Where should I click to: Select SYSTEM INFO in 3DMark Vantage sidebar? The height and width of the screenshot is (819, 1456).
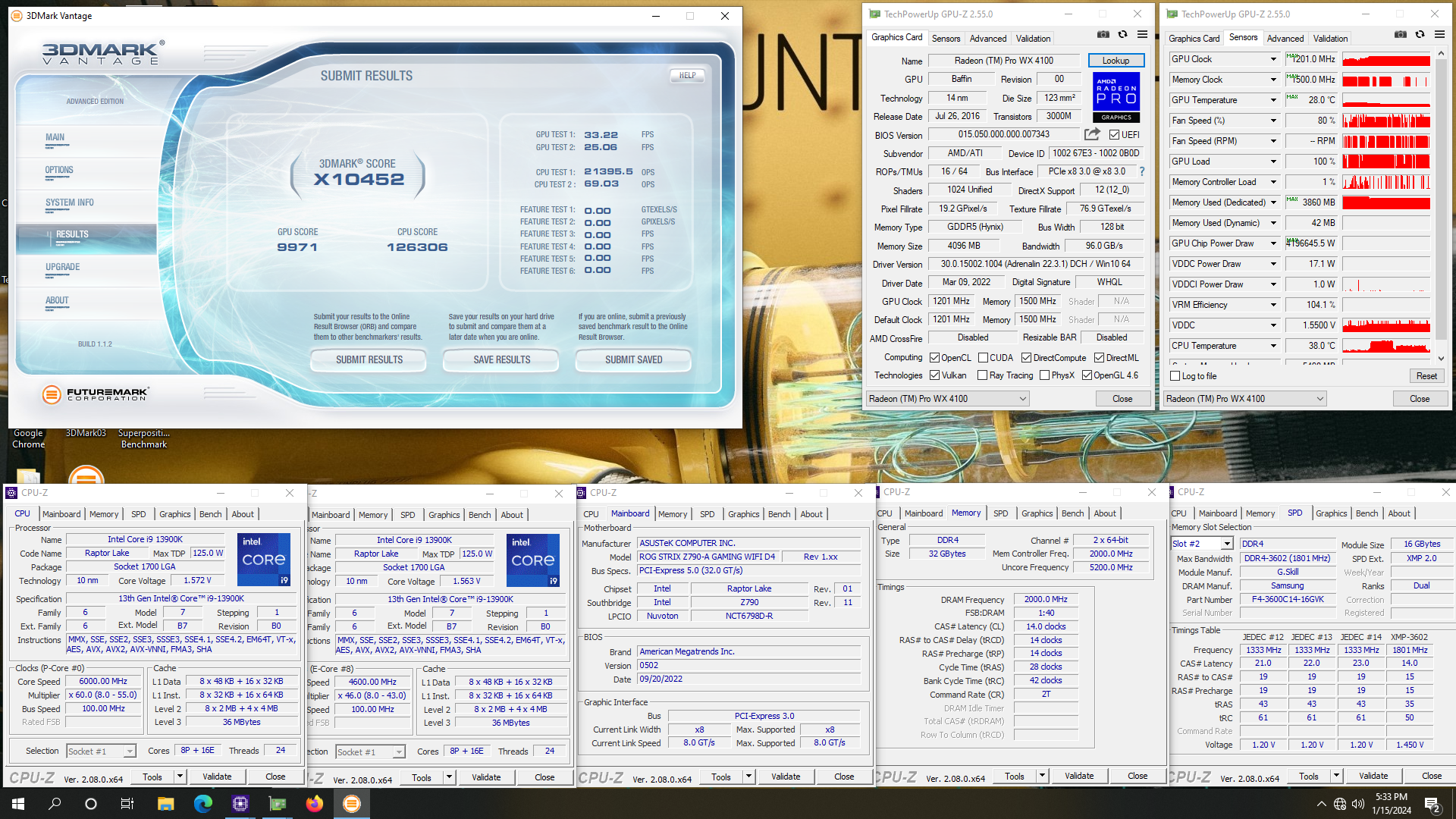point(70,202)
